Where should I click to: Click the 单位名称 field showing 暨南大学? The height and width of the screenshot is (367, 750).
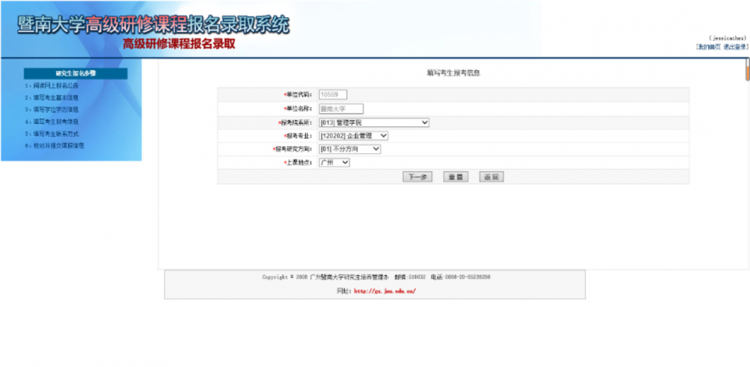341,109
